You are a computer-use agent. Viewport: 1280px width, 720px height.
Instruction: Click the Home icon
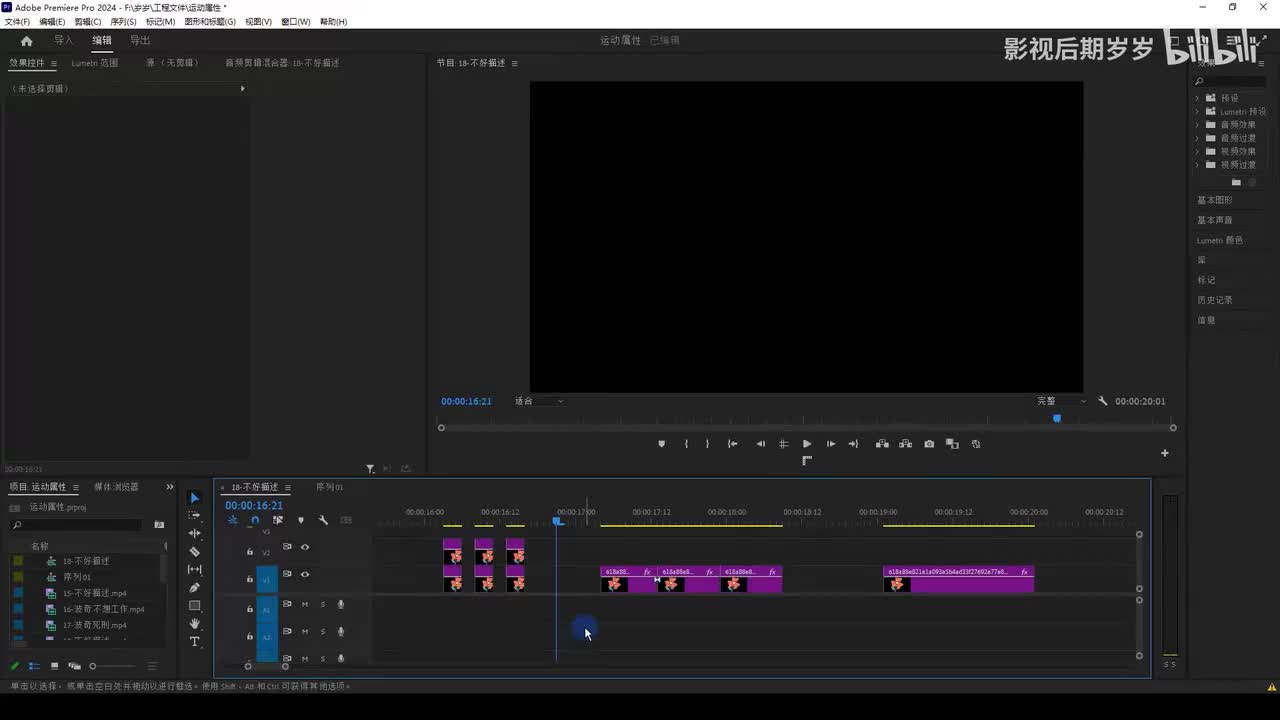pyautogui.click(x=26, y=41)
